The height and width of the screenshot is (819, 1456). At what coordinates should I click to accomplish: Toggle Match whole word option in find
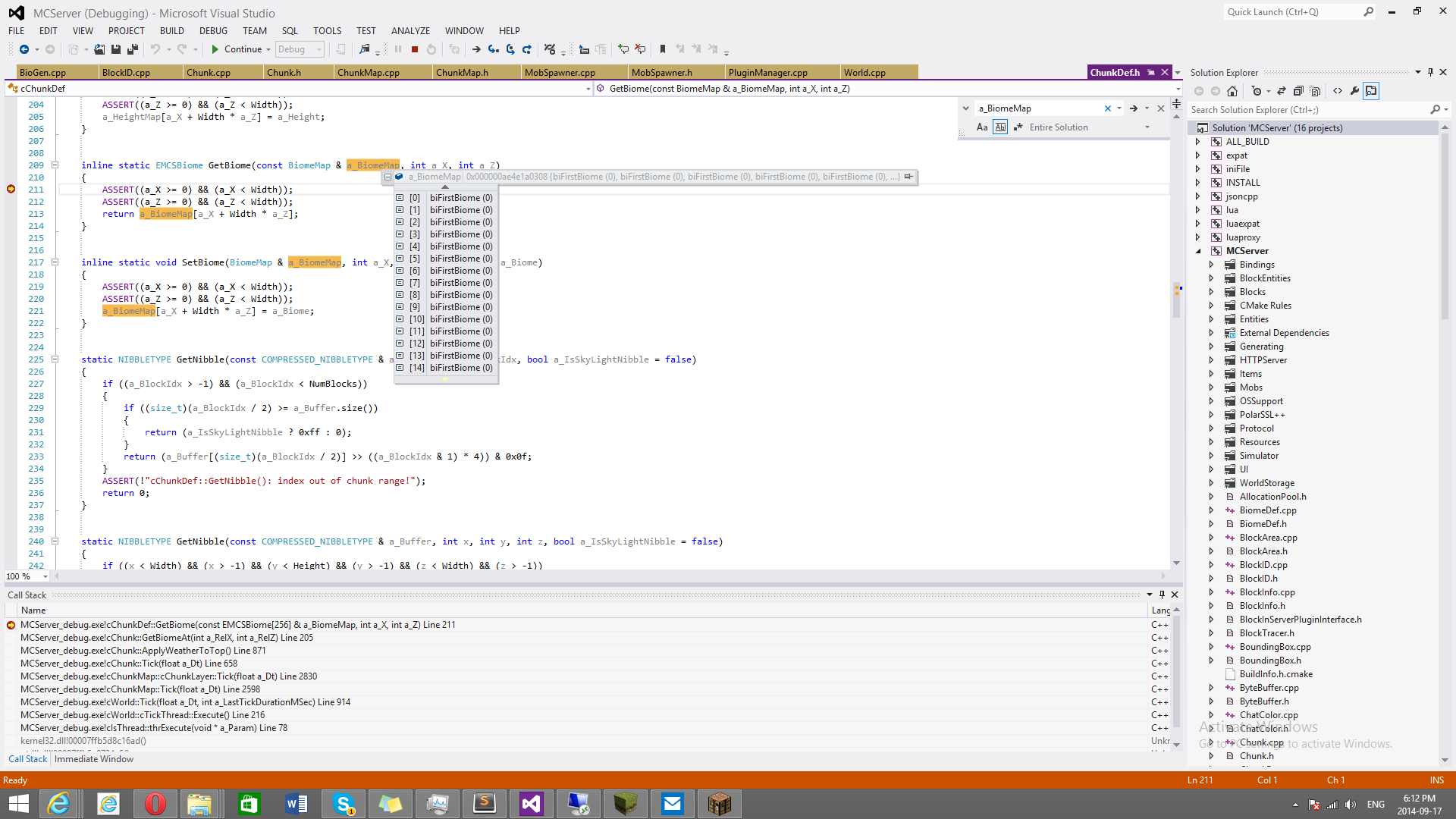[x=1000, y=127]
